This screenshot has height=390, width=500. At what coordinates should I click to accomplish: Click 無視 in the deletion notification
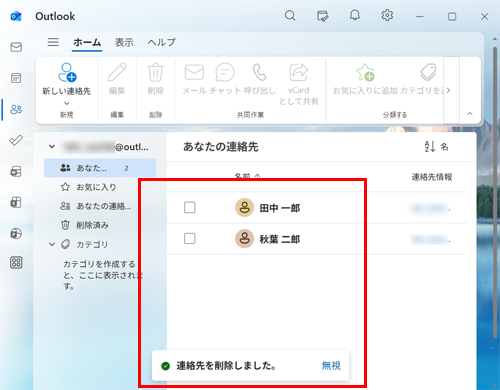(x=331, y=366)
